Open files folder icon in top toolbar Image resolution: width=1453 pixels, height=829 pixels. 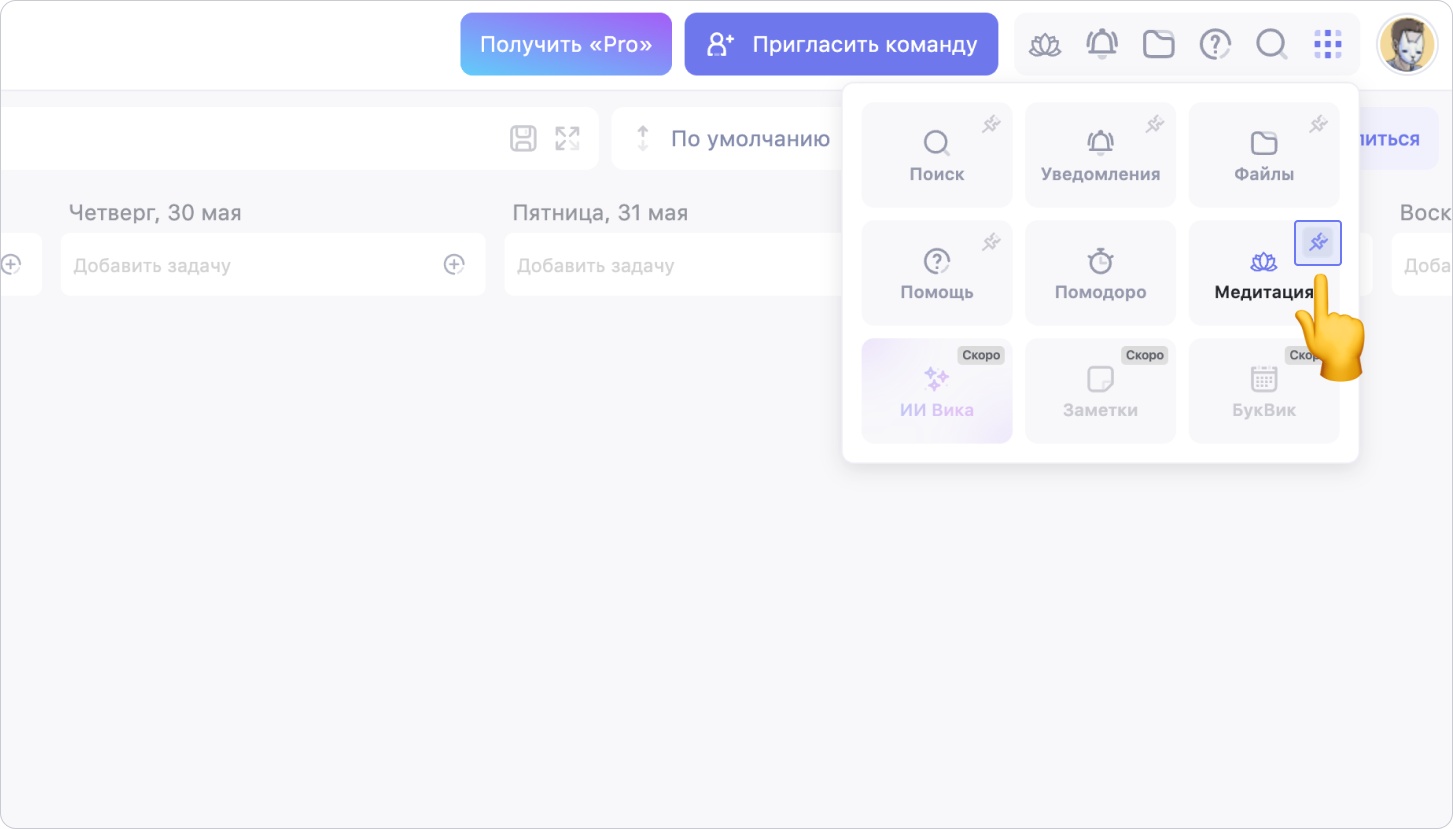pos(1158,44)
